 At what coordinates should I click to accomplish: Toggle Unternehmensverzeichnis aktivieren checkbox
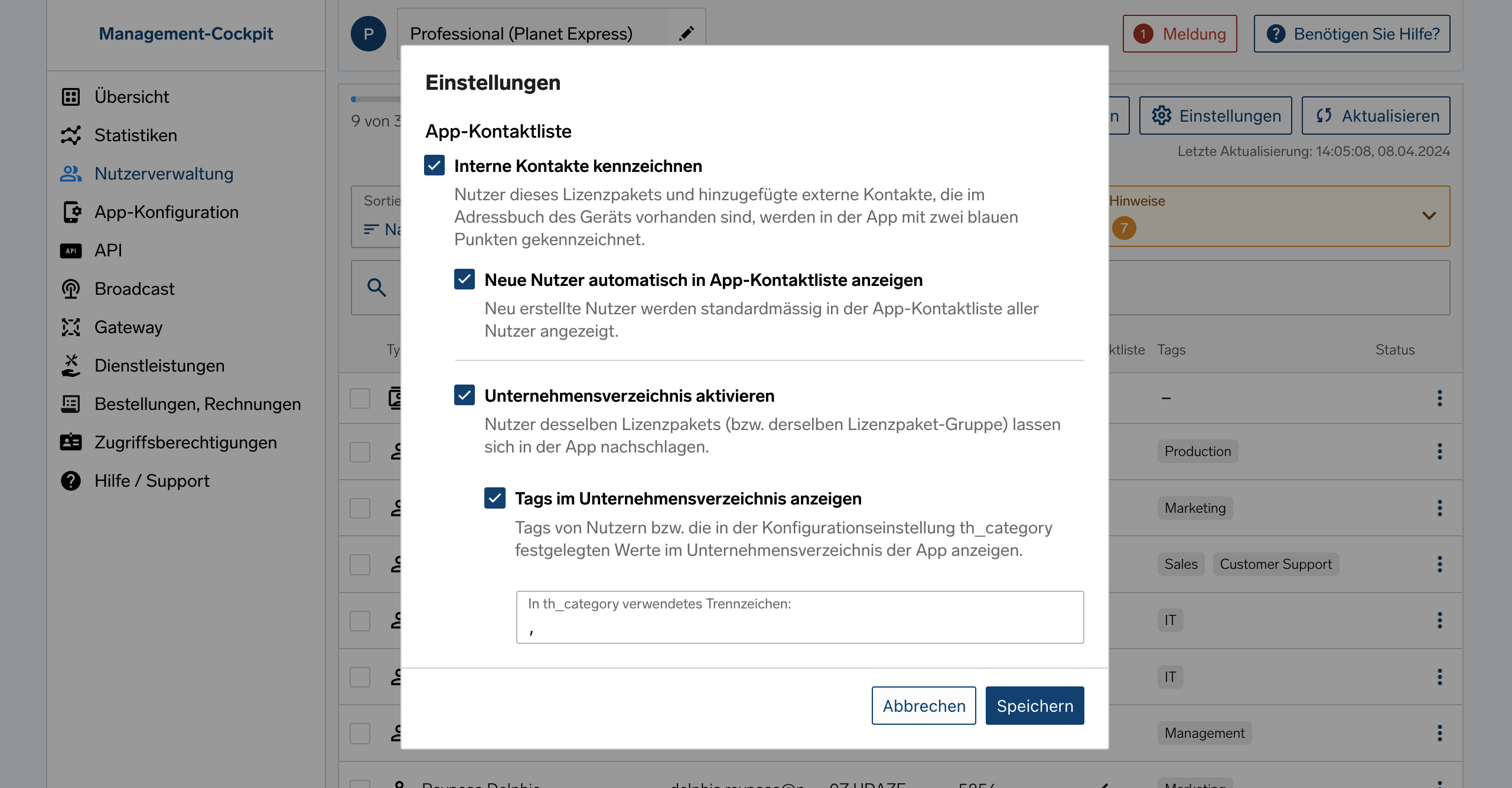(x=464, y=395)
